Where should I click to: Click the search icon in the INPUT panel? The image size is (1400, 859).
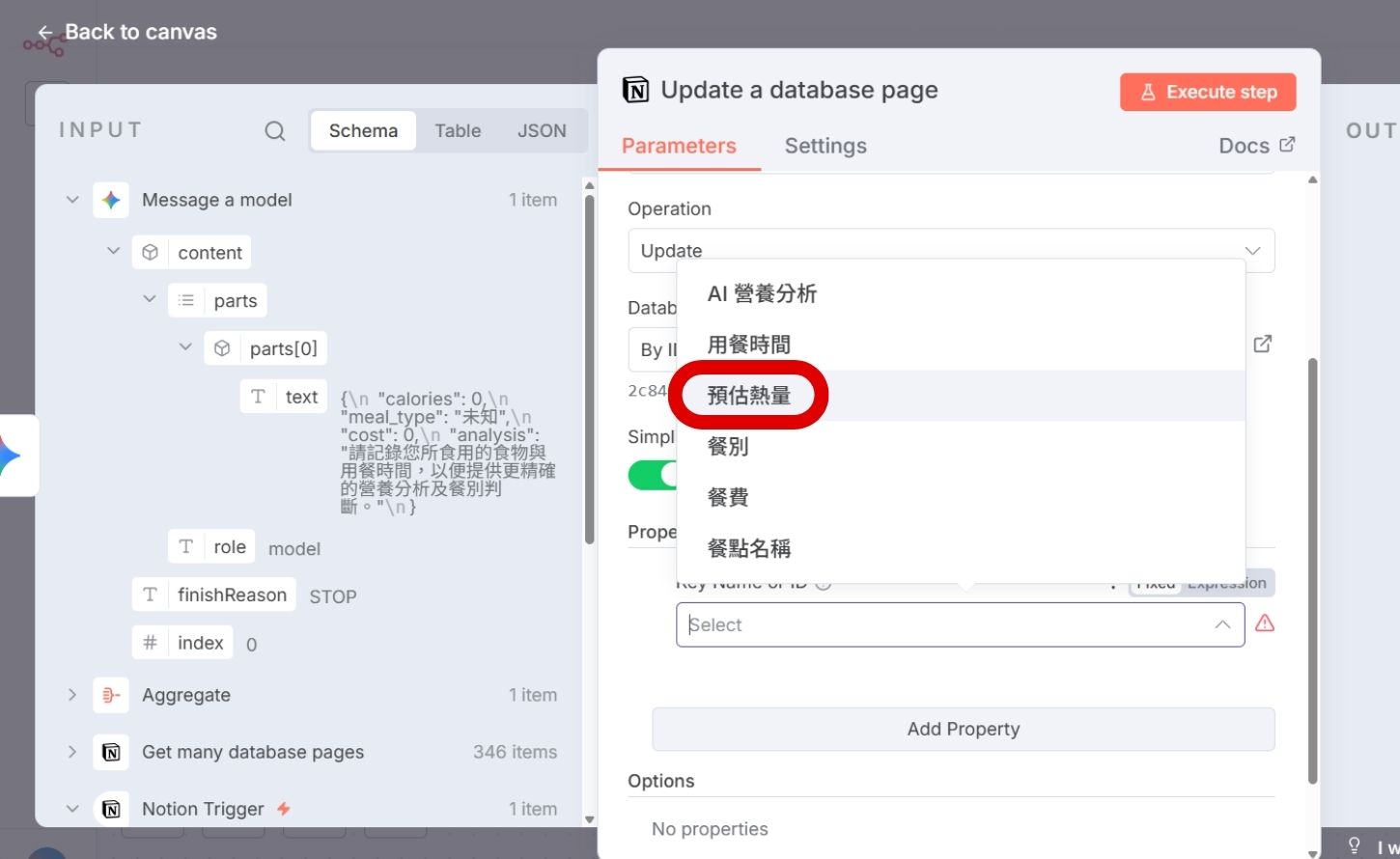point(274,130)
